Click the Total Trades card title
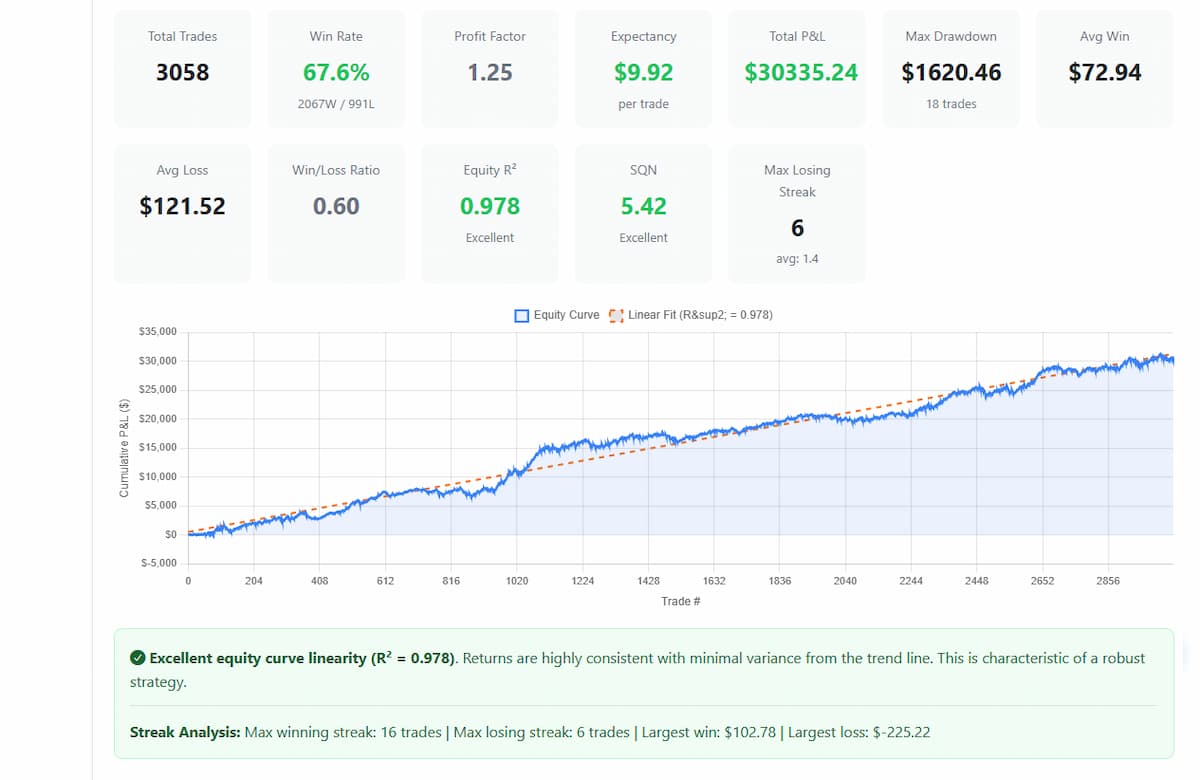This screenshot has width=1200, height=780. [182, 36]
